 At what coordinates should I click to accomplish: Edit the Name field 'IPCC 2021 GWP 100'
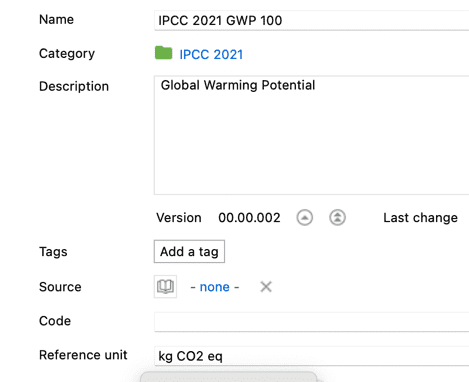point(311,21)
